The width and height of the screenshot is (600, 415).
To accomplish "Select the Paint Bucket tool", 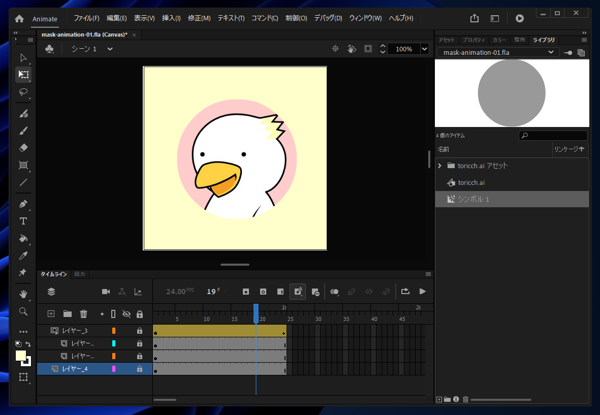I will (x=23, y=238).
